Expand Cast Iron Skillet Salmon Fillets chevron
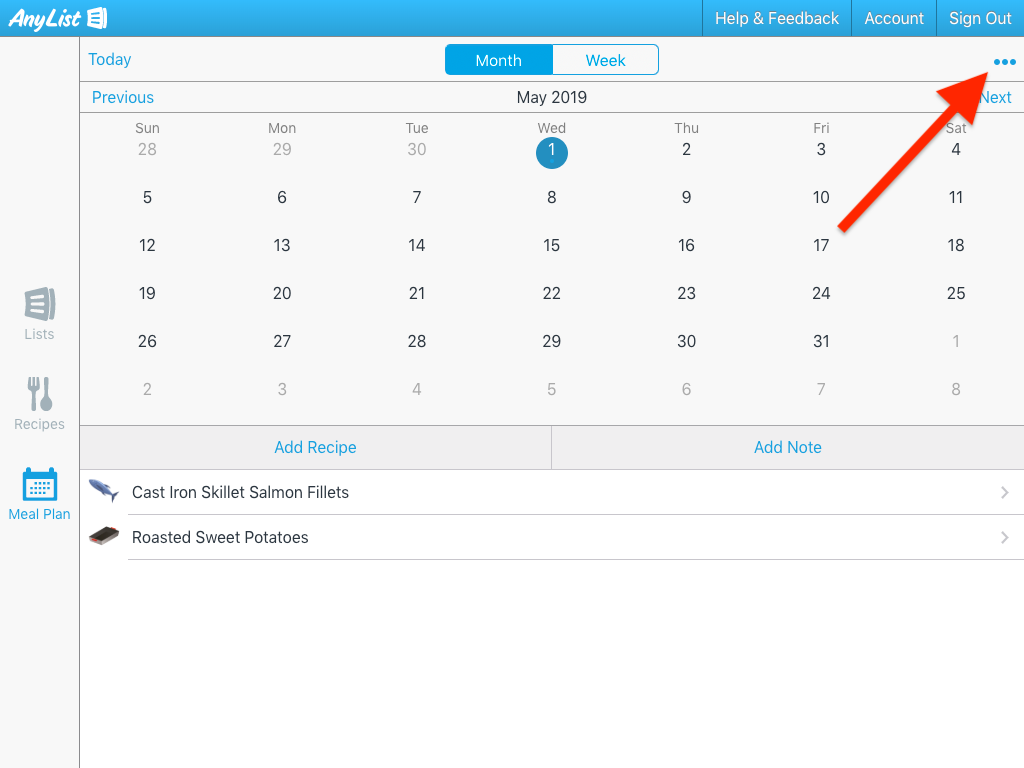Viewport: 1024px width, 768px height. [x=1004, y=492]
